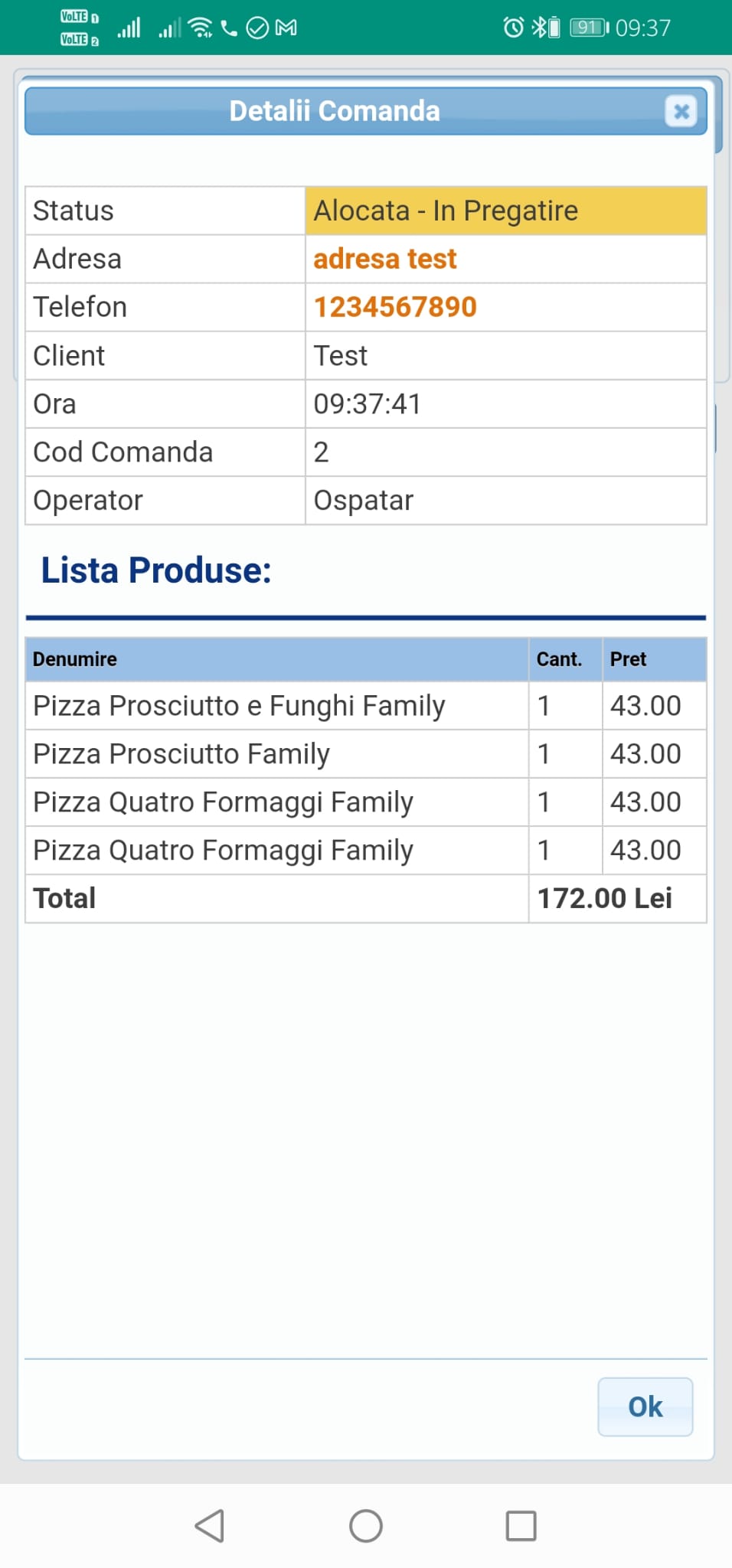The image size is (732, 1568).
Task: Open the adresa test link
Action: click(x=385, y=260)
